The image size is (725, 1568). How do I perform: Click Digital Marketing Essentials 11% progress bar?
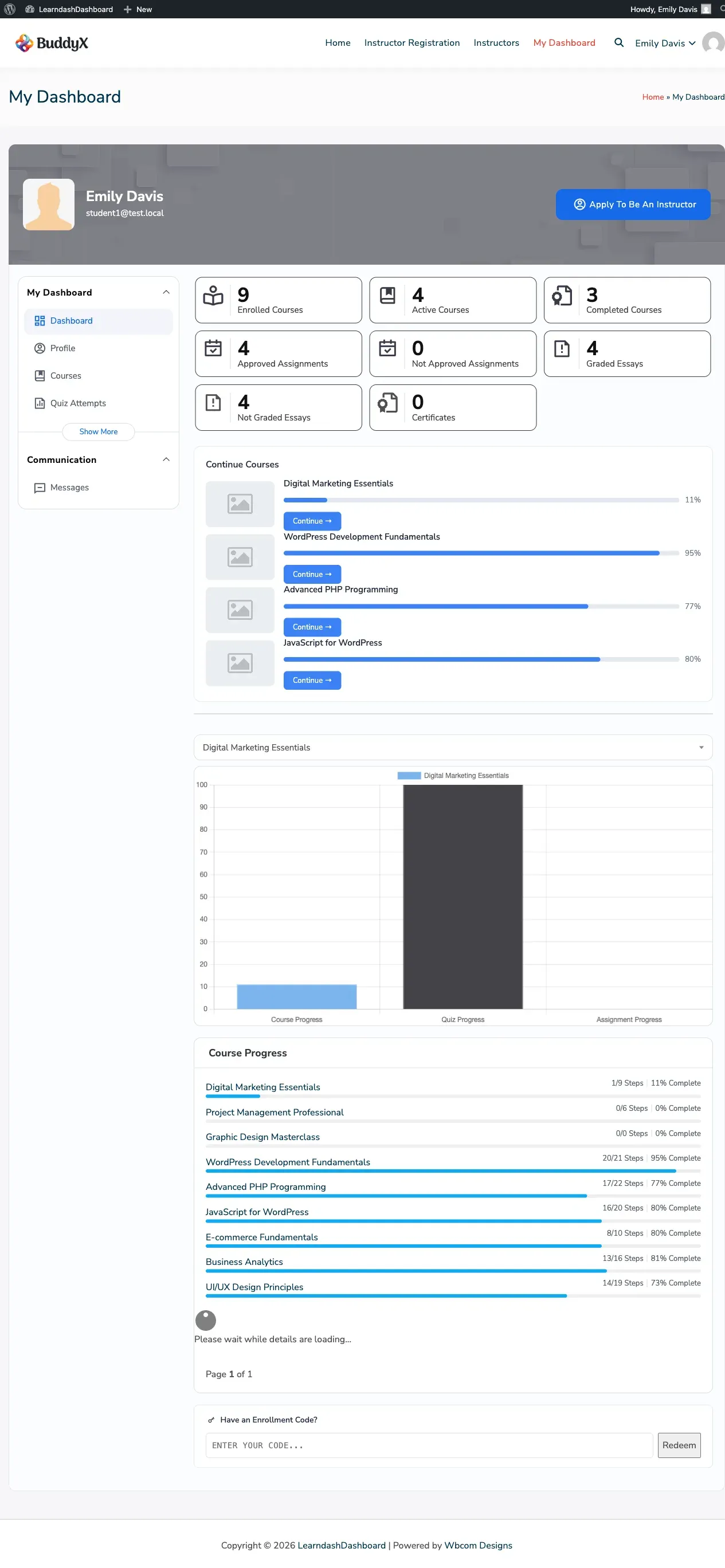(481, 500)
